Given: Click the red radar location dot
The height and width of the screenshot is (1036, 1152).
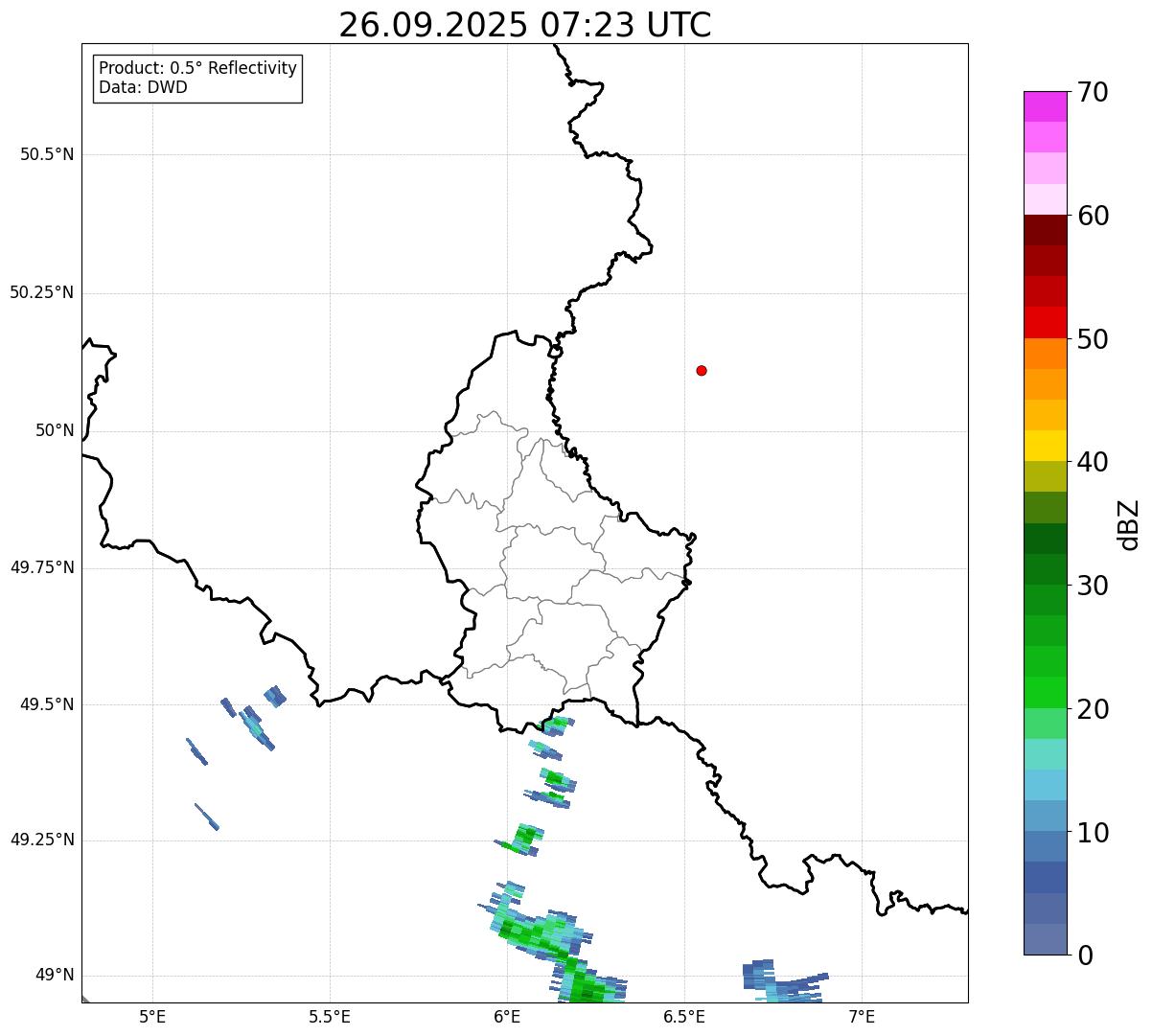Looking at the screenshot, I should point(702,370).
